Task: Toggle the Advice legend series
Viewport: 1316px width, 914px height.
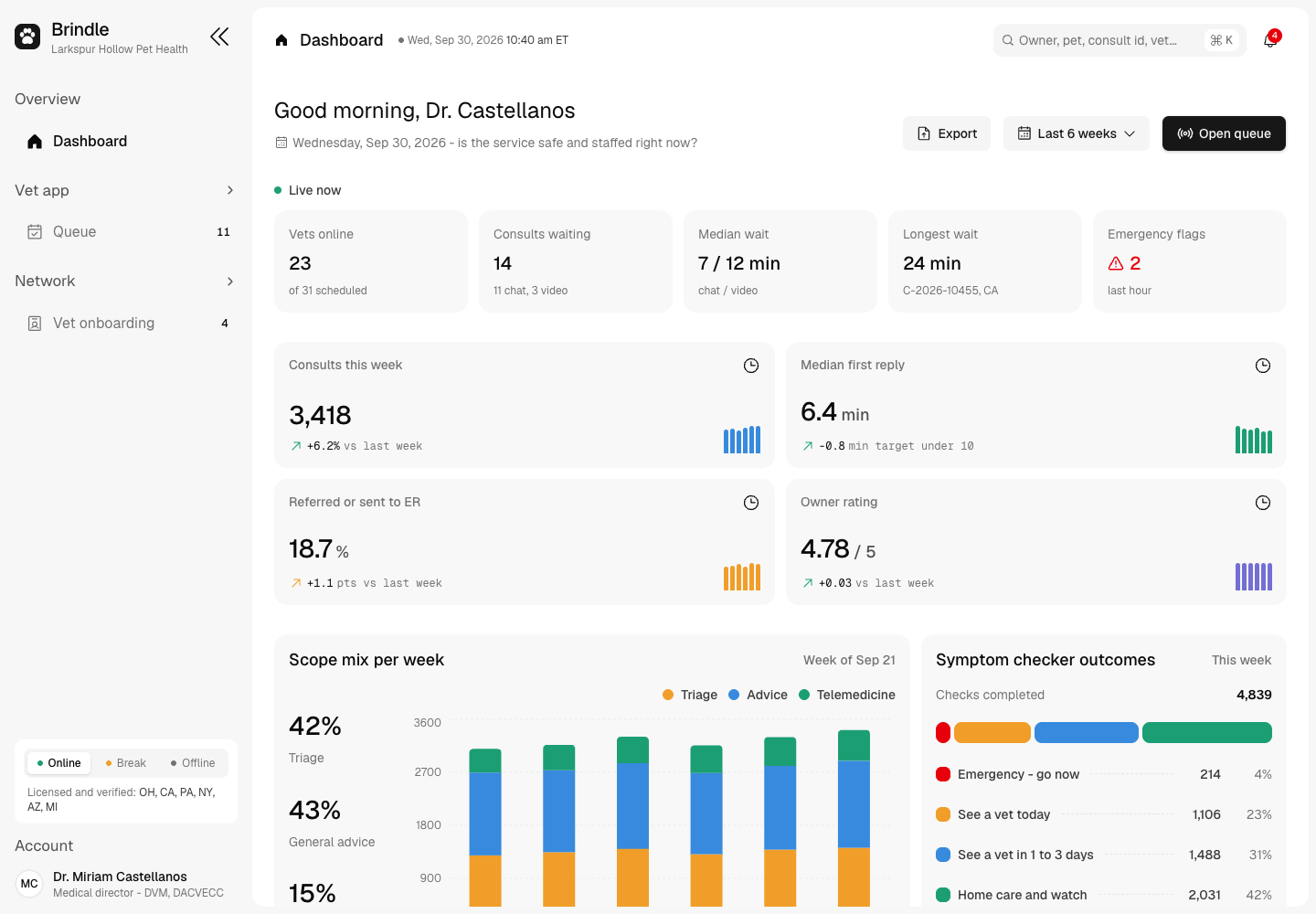Action: click(758, 695)
